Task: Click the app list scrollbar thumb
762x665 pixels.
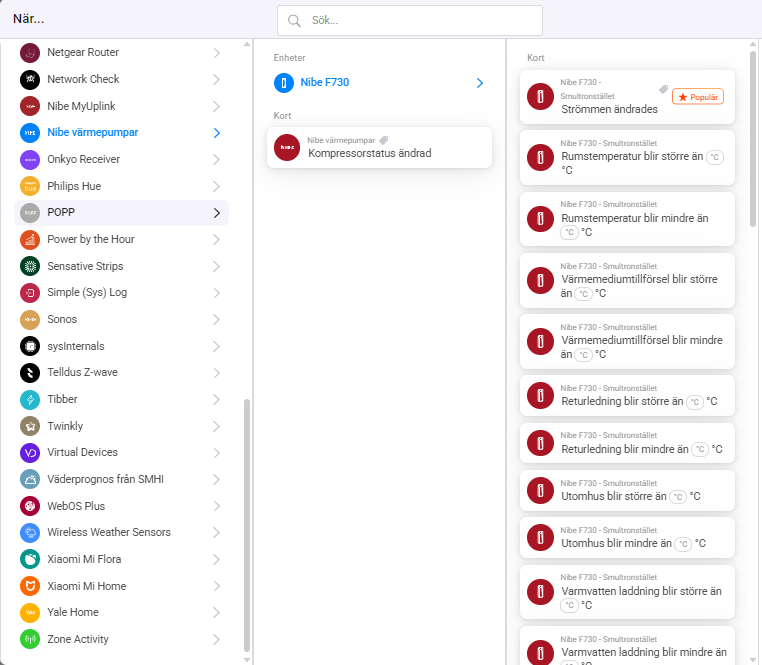Action: coord(247,525)
